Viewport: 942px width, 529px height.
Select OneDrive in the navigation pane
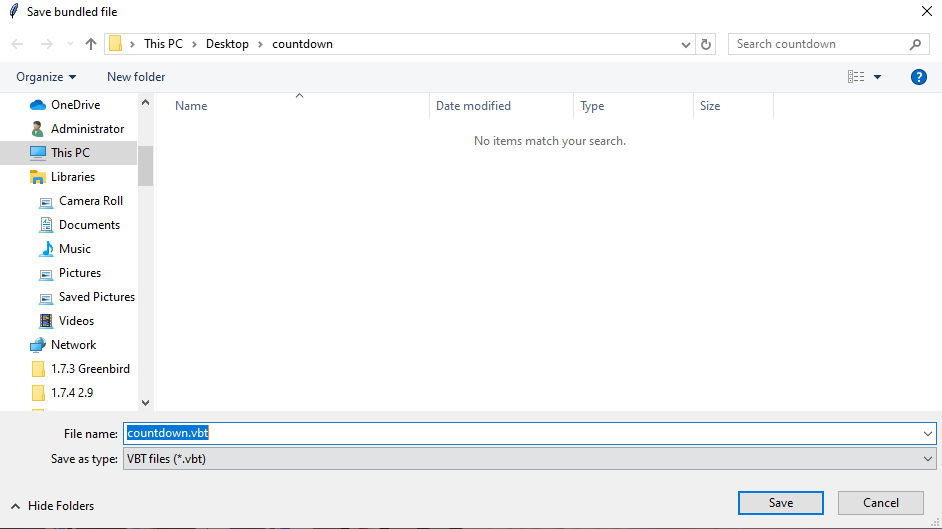[75, 105]
